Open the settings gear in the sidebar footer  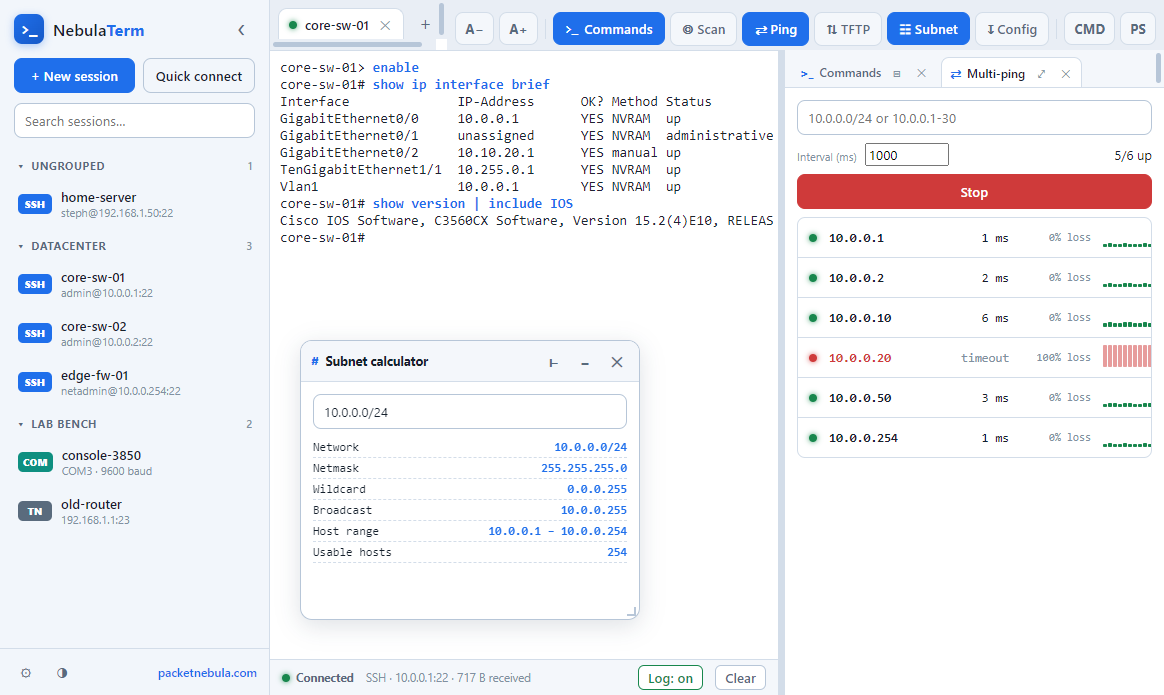point(26,673)
